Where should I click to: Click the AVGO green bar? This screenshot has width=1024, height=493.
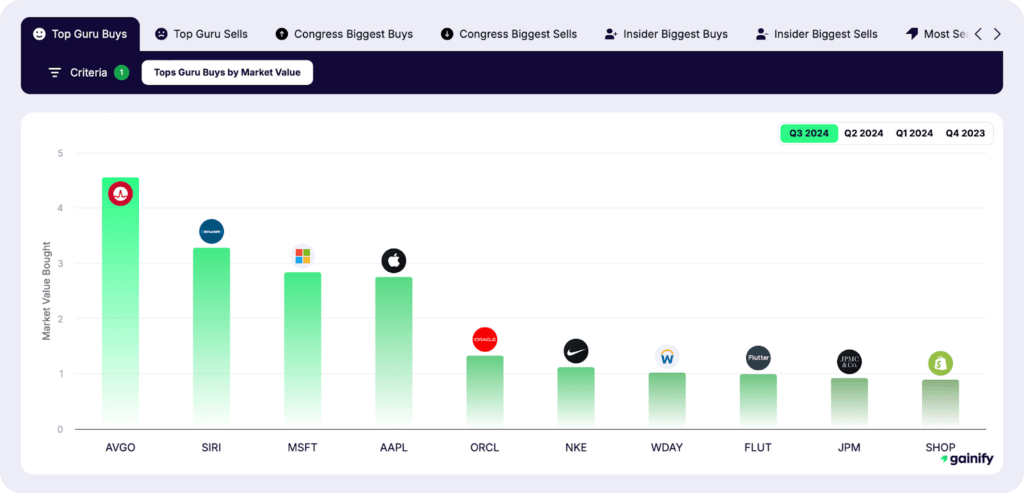[x=120, y=304]
